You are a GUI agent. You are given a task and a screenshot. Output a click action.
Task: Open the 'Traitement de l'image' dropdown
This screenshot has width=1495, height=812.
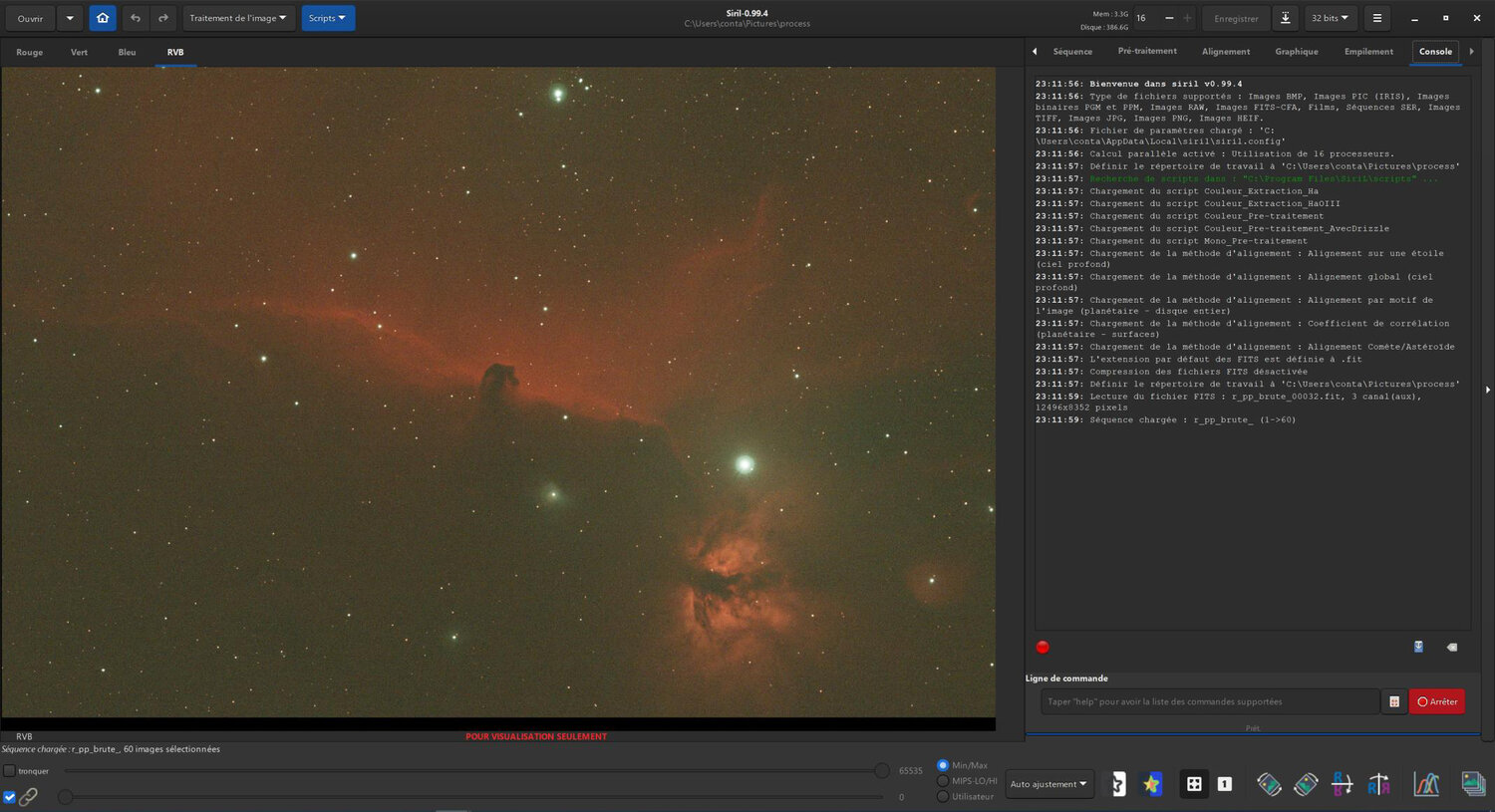click(238, 18)
